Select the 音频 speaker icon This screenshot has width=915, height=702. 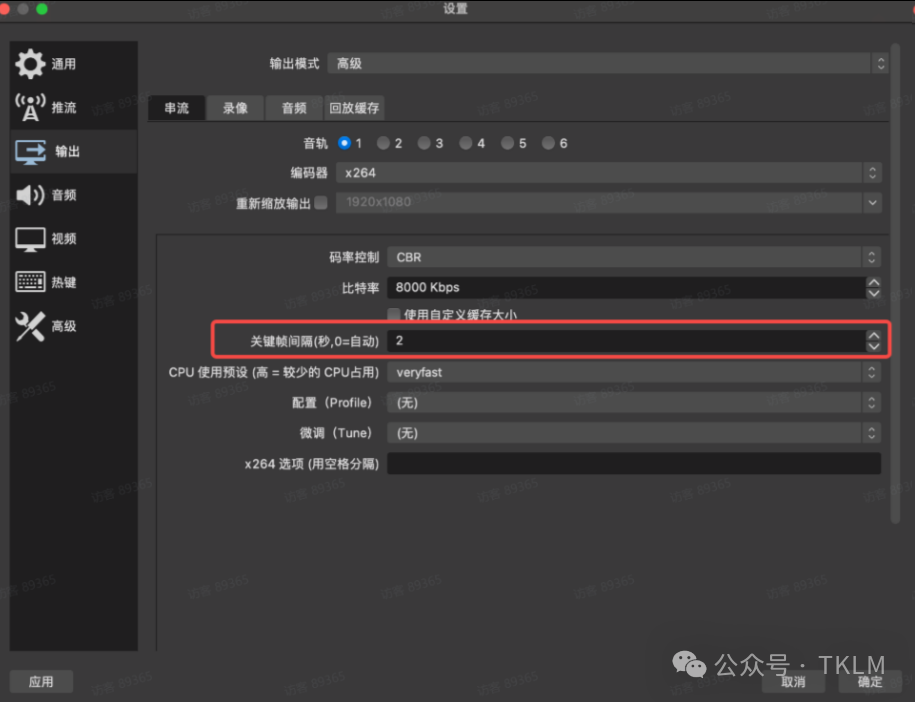tap(32, 195)
